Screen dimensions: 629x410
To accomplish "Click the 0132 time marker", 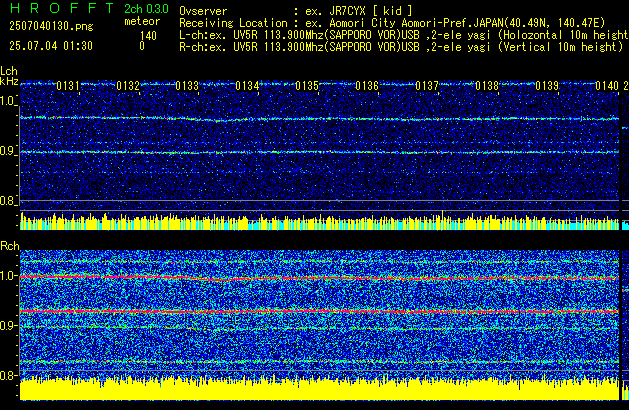I will tap(128, 86).
